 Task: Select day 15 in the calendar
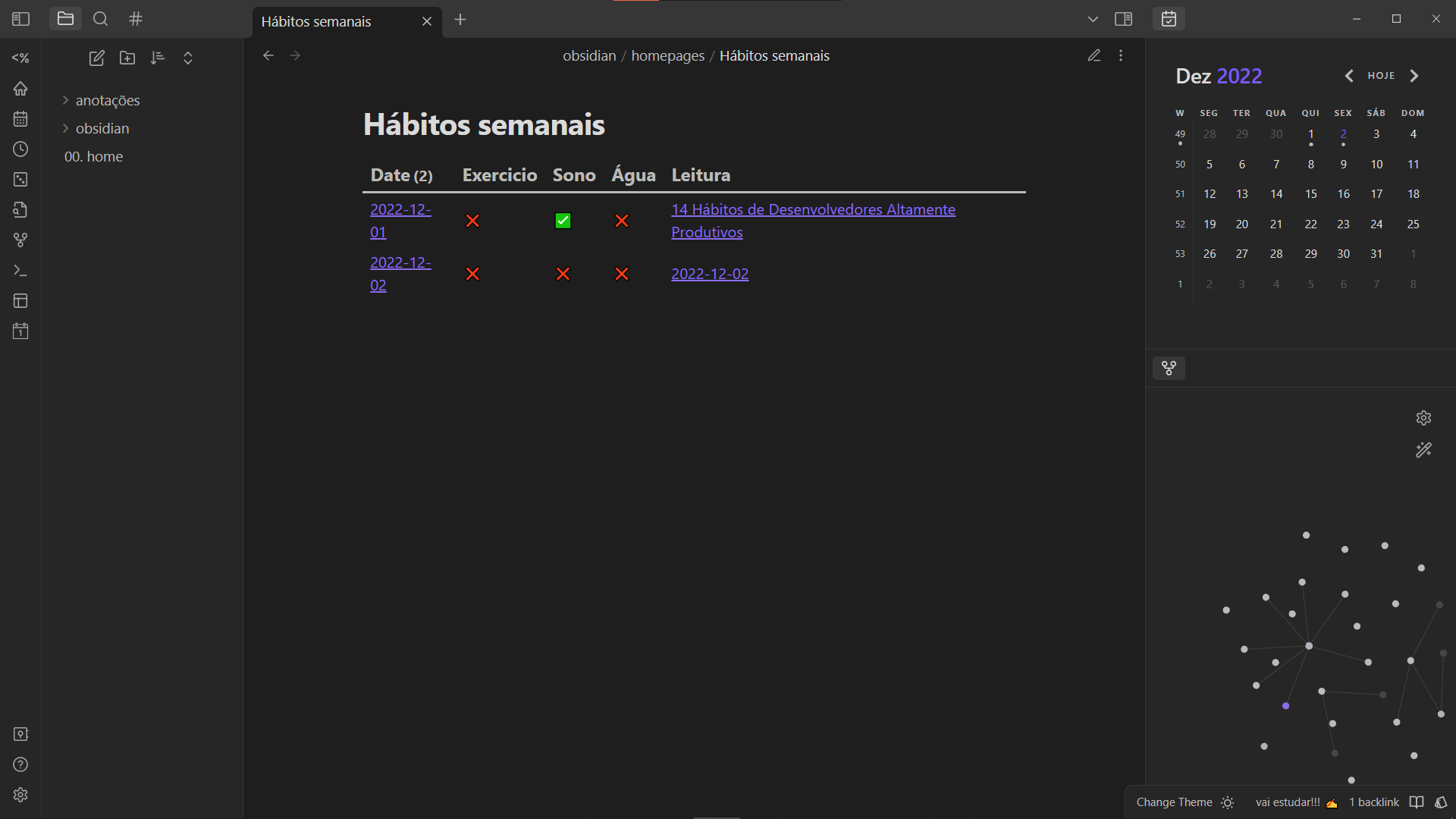[1310, 194]
